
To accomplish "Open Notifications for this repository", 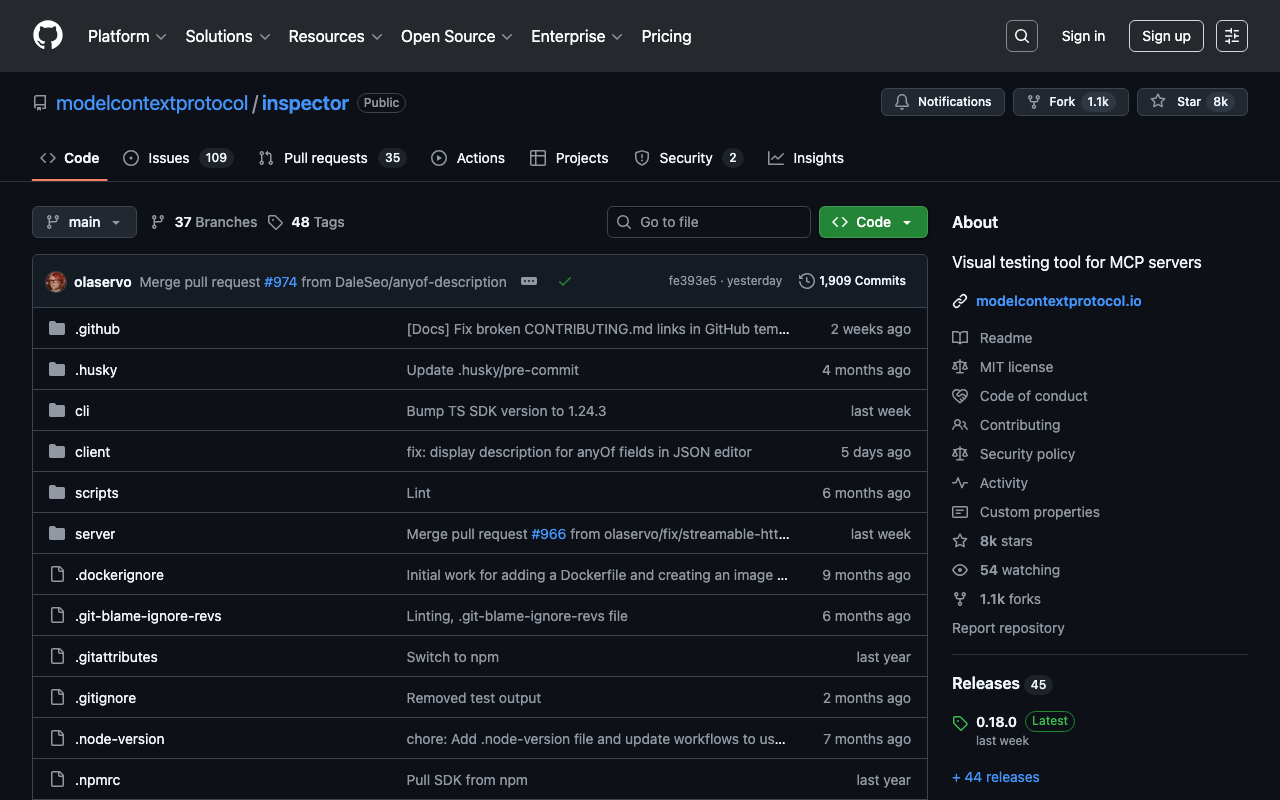I will pyautogui.click(x=942, y=102).
